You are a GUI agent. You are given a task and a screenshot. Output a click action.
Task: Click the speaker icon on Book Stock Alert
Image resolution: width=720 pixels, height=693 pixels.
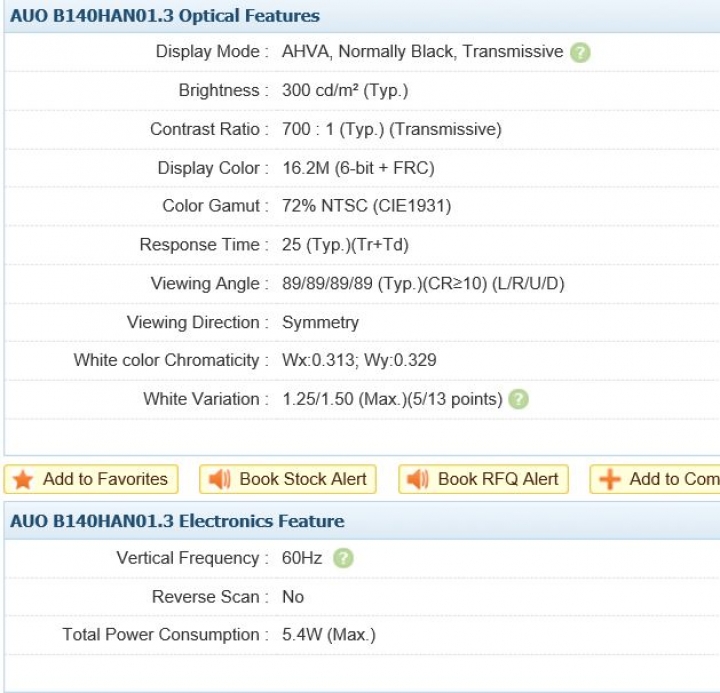pos(219,479)
